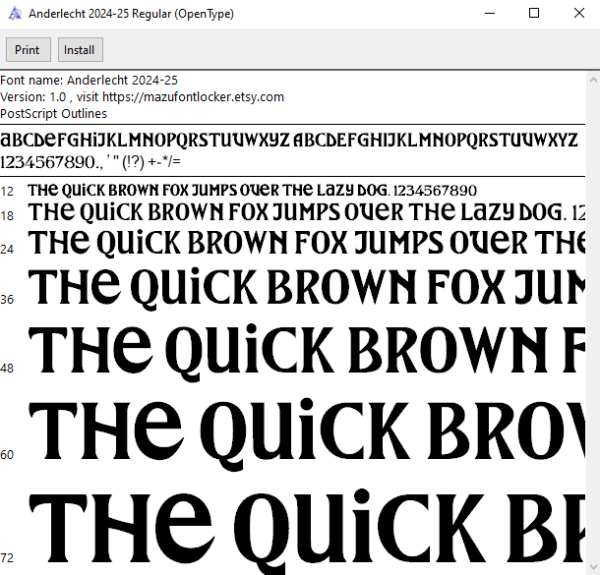The width and height of the screenshot is (600, 575).
Task: Click the size label 12
Action: point(7,191)
